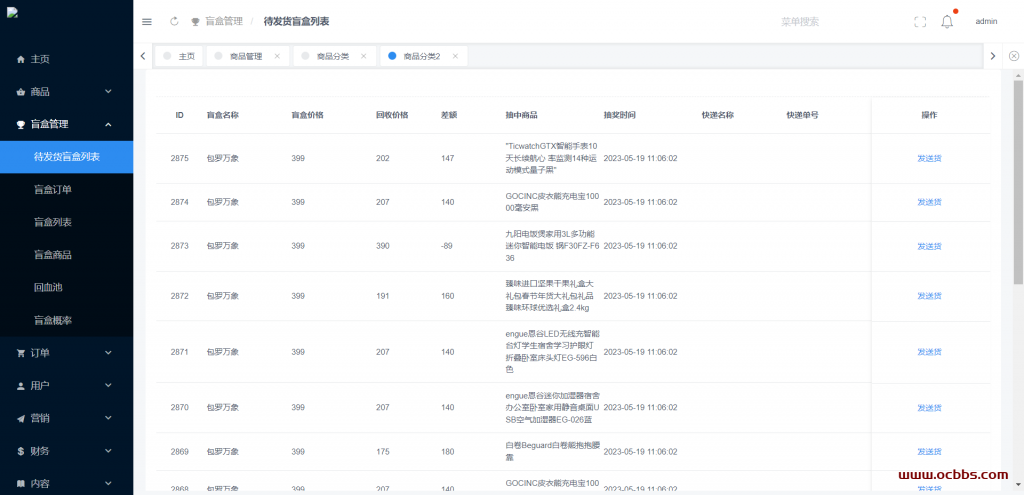Switch to the 商品分类 tab
This screenshot has width=1024, height=495.
(335, 56)
